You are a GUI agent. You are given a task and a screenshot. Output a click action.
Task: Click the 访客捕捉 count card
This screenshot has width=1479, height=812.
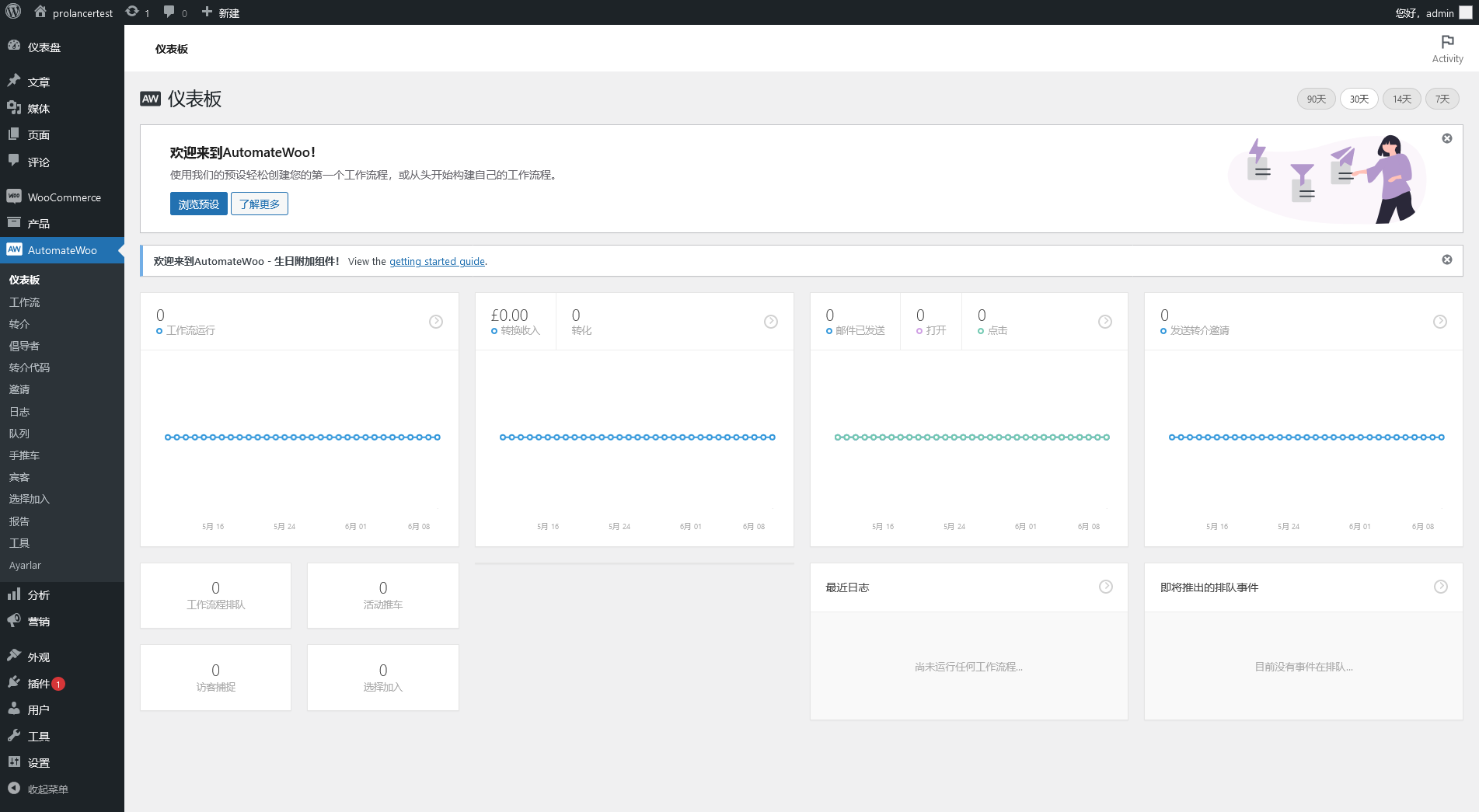coord(216,678)
